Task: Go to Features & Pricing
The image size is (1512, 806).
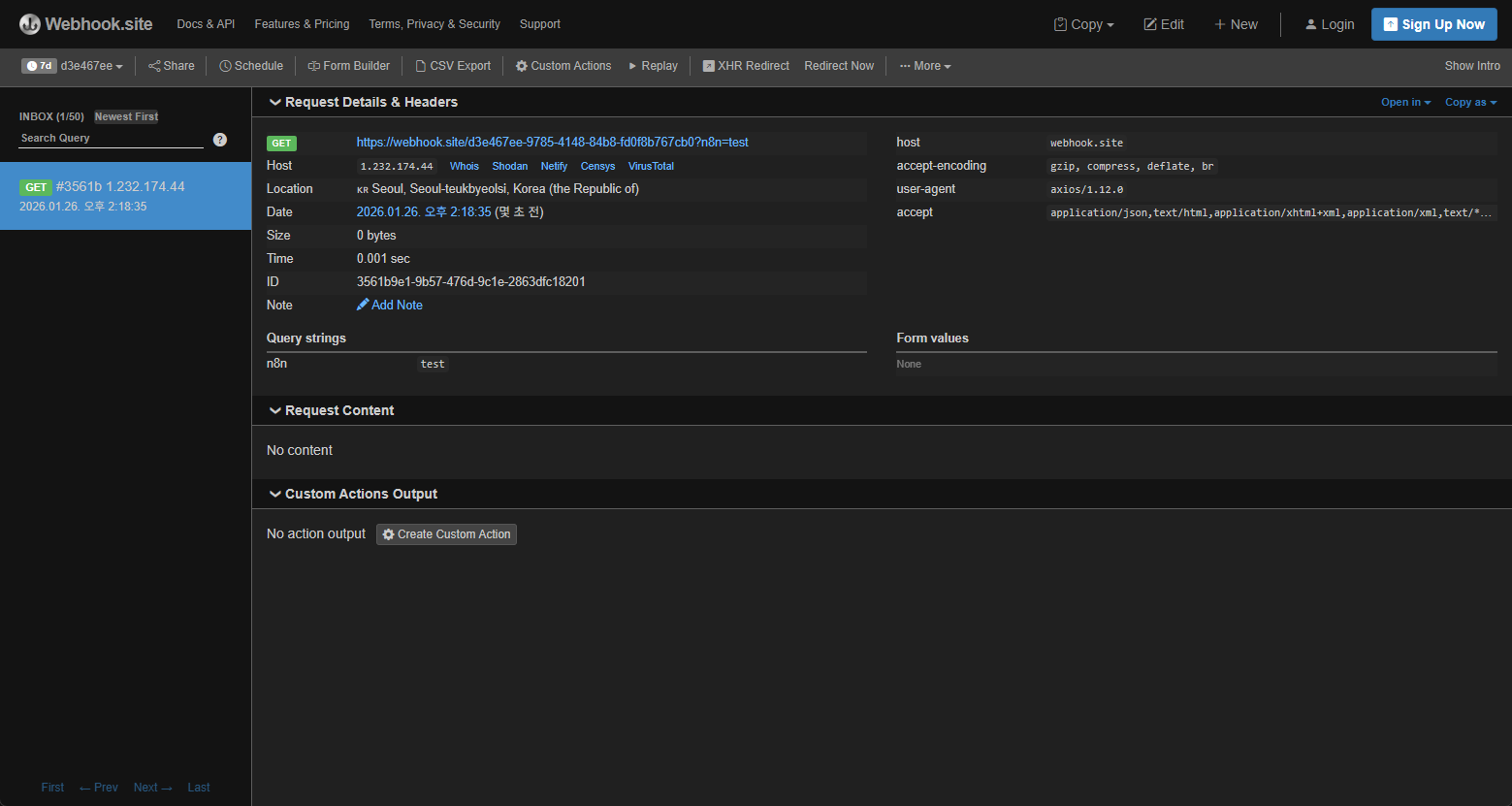Action: [x=302, y=24]
